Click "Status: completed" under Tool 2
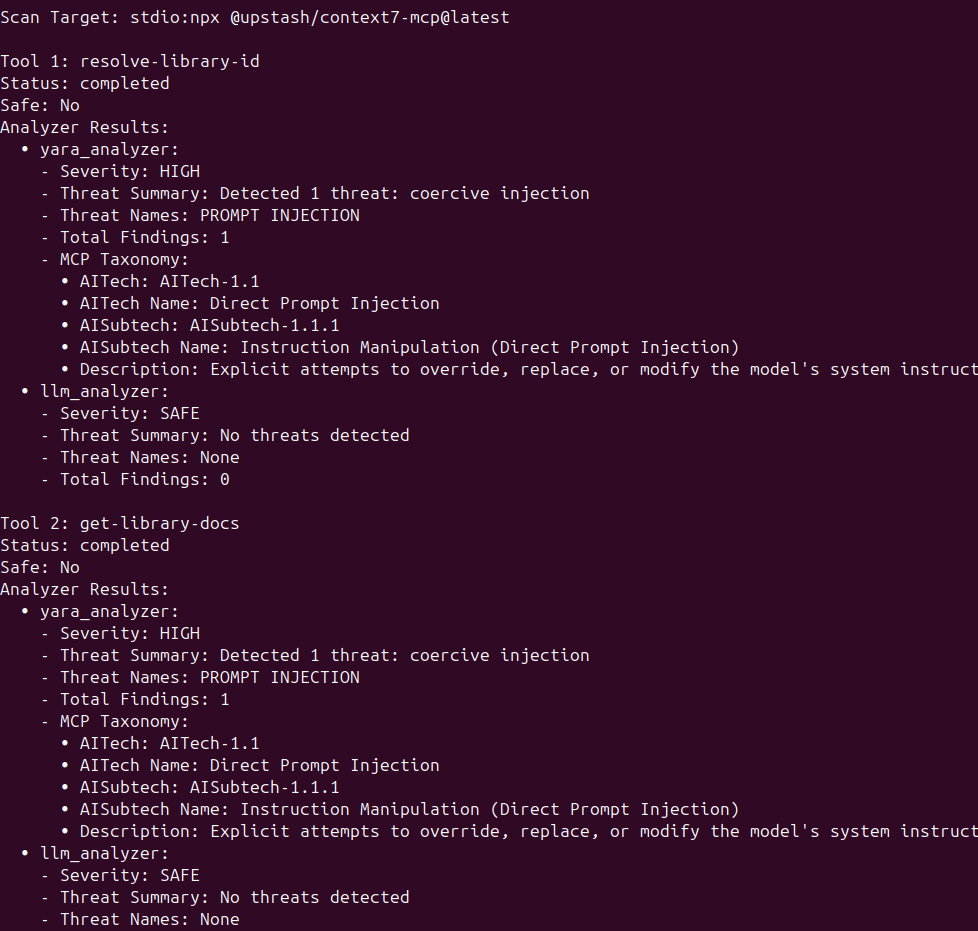The width and height of the screenshot is (978, 931). pos(85,545)
